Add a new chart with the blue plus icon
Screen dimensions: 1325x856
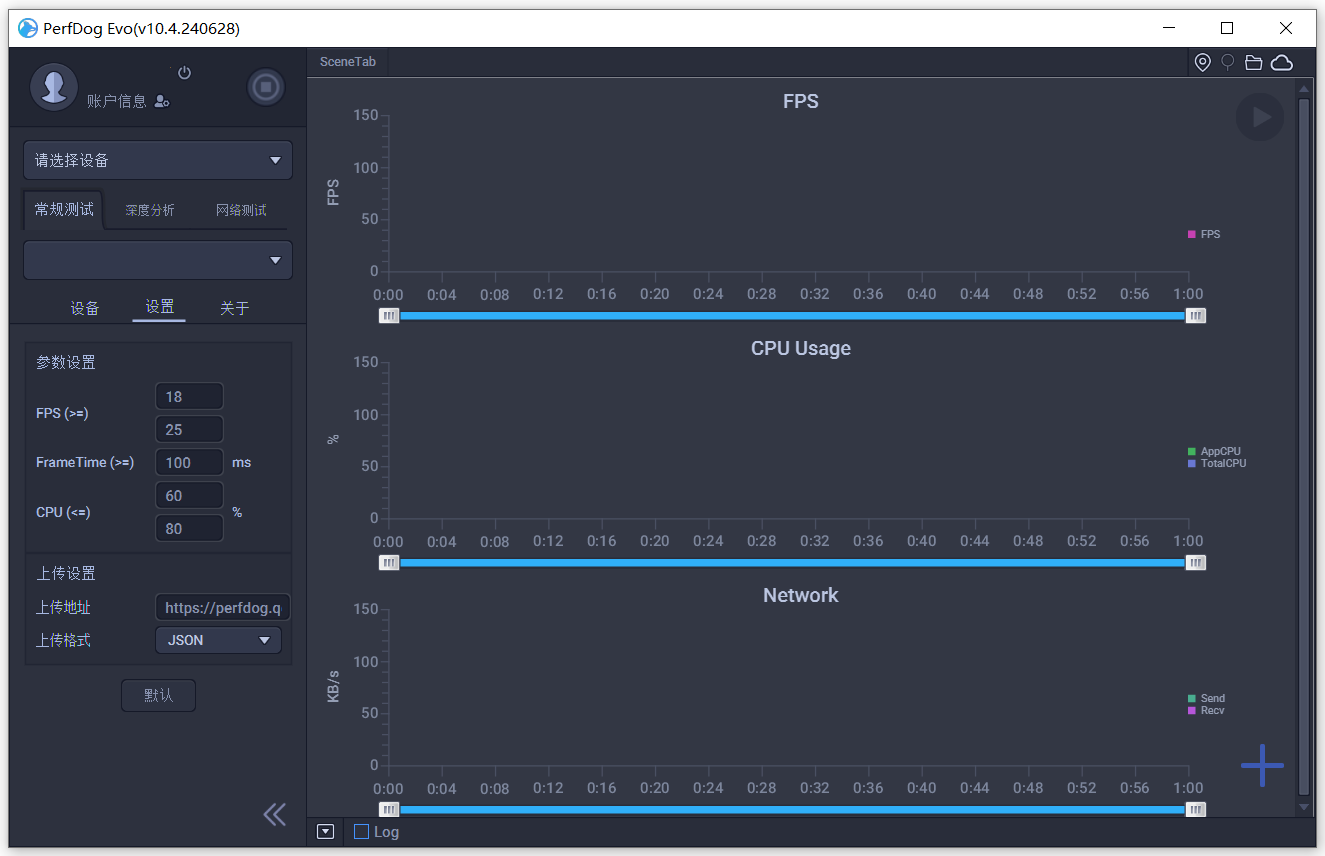(1262, 765)
